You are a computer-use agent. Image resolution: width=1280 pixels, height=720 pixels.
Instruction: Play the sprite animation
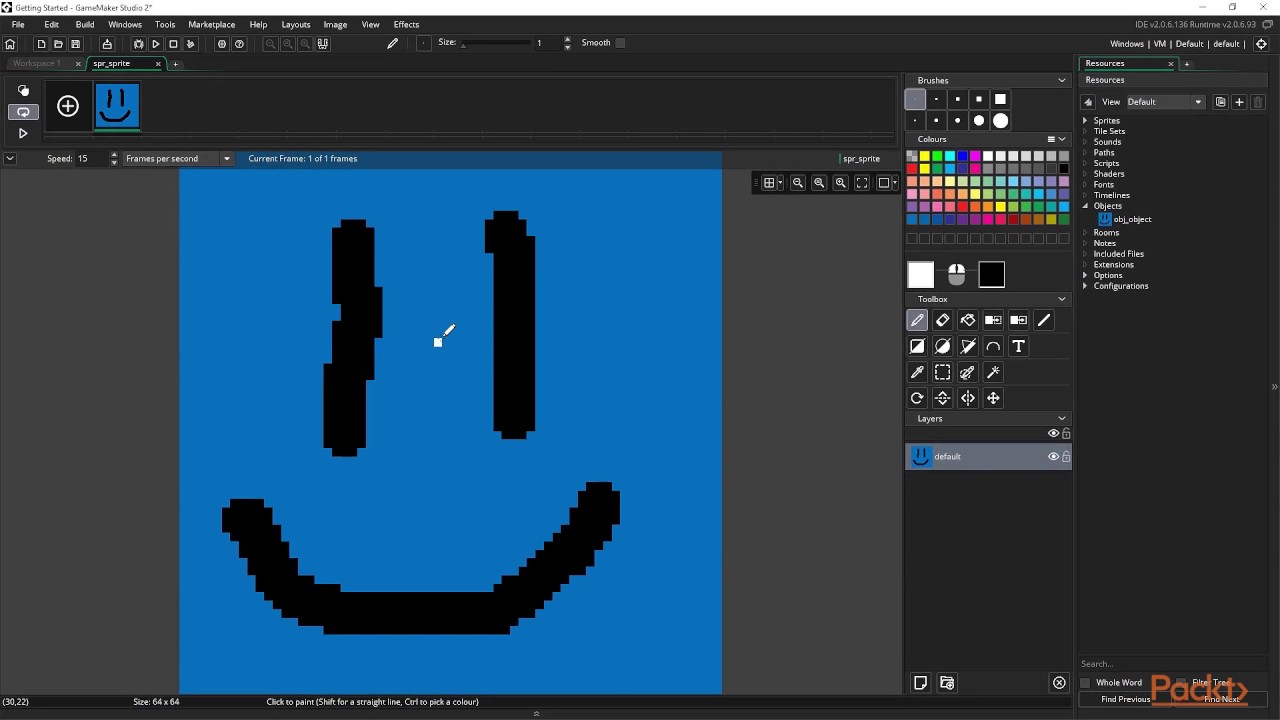tap(23, 133)
